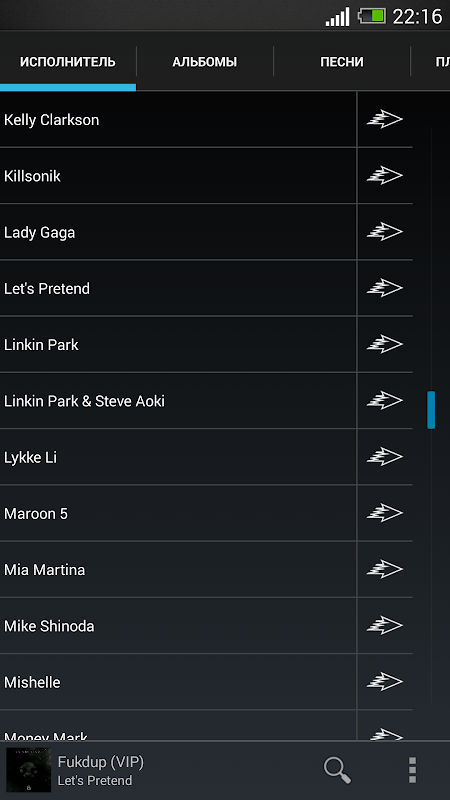Switch to the Альбомы tab
The image size is (450, 800).
coord(205,62)
